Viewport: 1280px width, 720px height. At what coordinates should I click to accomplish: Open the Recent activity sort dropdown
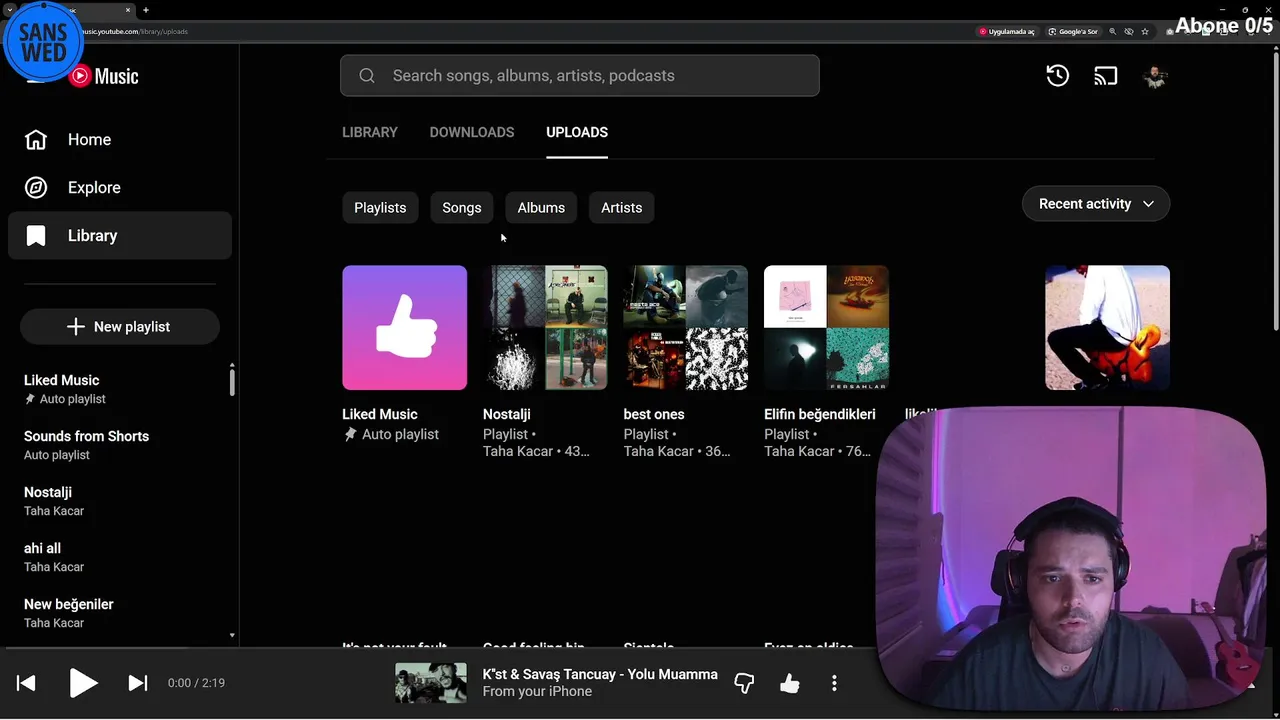click(1096, 204)
